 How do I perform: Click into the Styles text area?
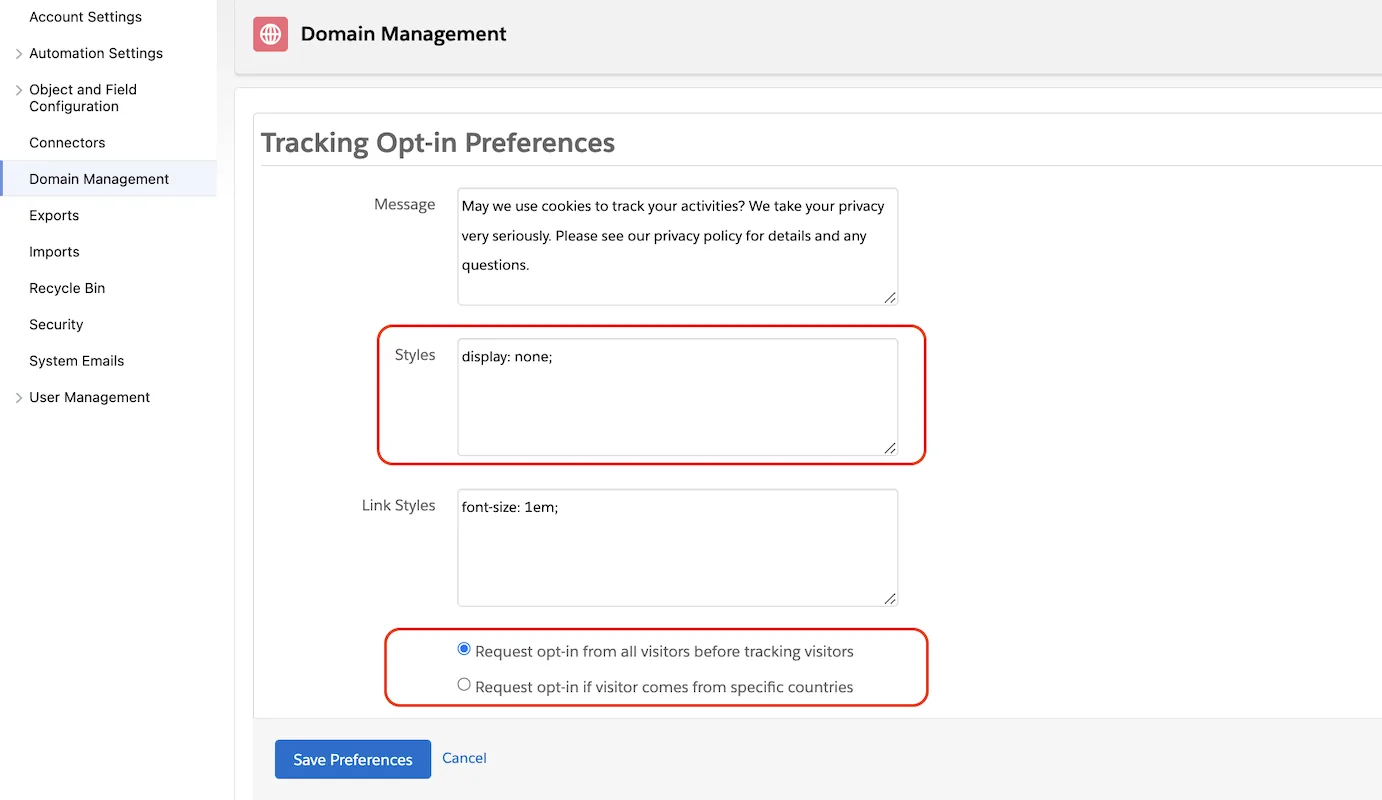point(678,397)
